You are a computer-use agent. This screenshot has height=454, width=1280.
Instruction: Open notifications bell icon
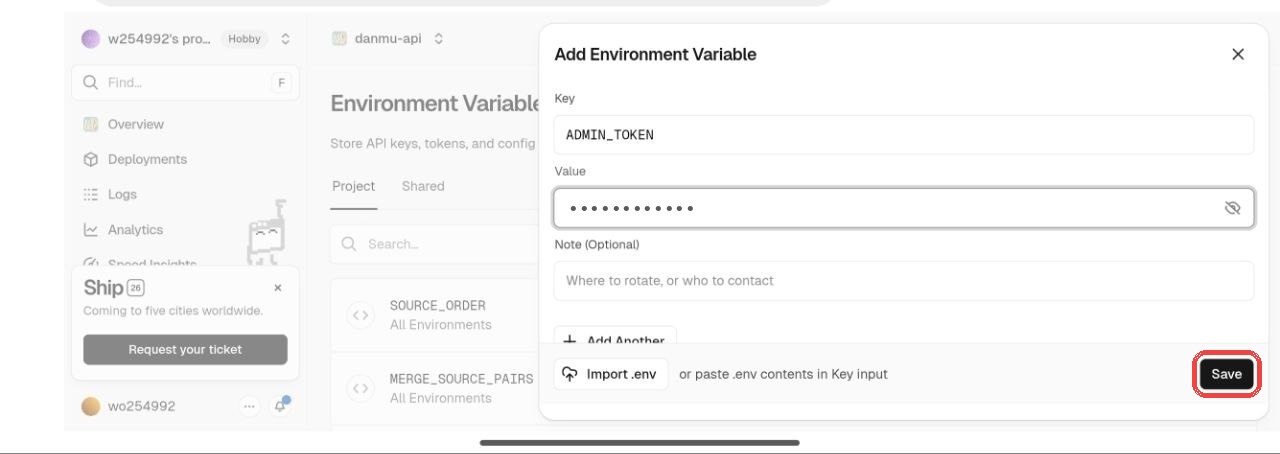[280, 405]
